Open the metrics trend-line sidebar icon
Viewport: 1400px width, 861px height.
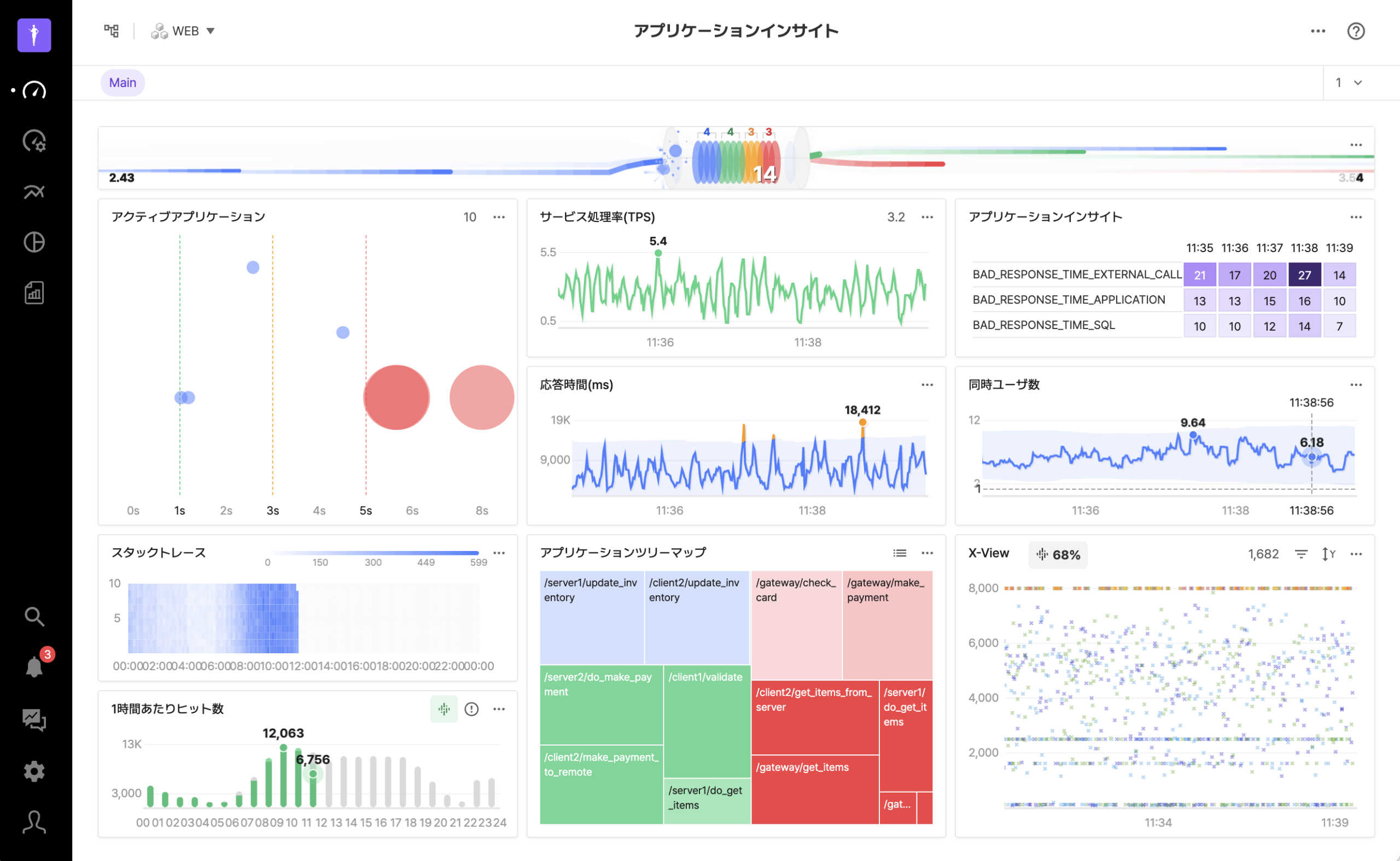(x=34, y=192)
